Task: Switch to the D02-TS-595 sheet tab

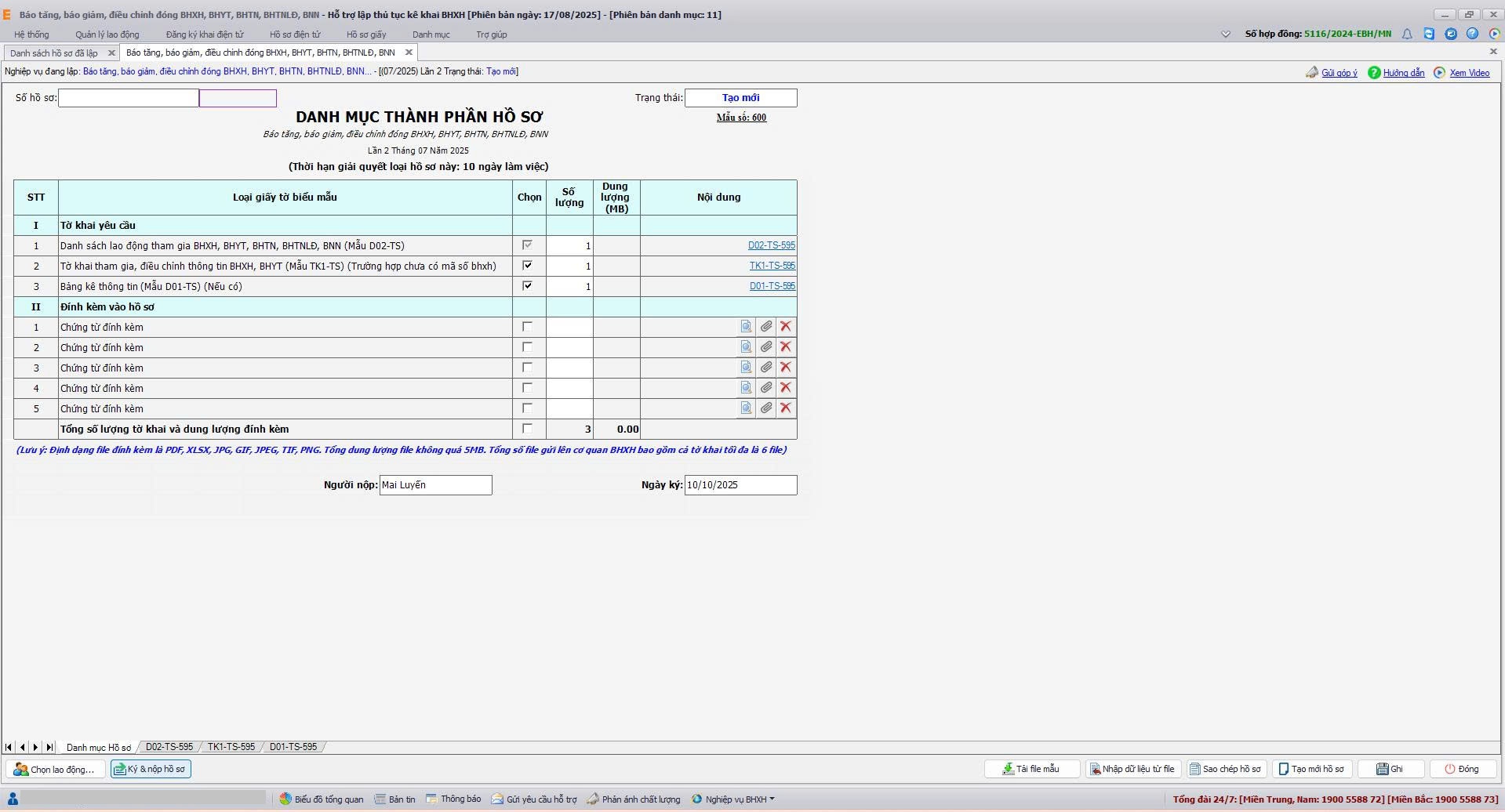Action: tap(169, 747)
